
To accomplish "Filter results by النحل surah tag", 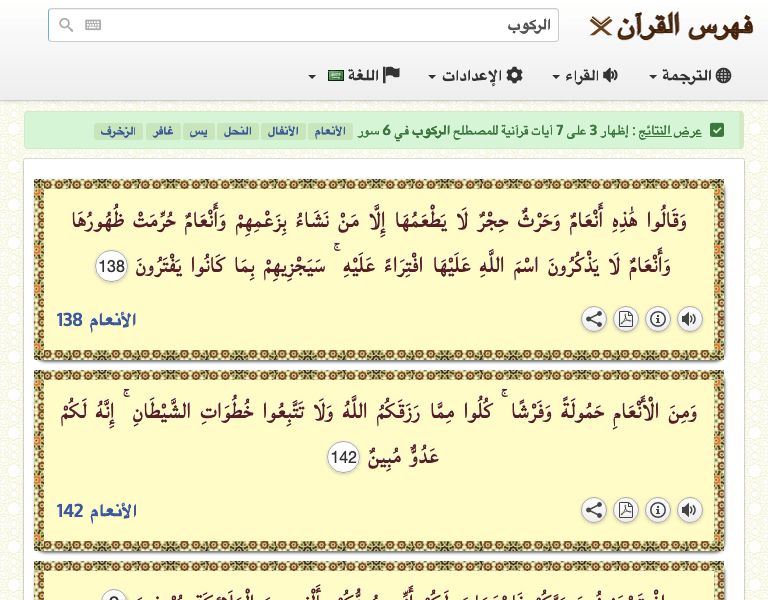I will 238,131.
